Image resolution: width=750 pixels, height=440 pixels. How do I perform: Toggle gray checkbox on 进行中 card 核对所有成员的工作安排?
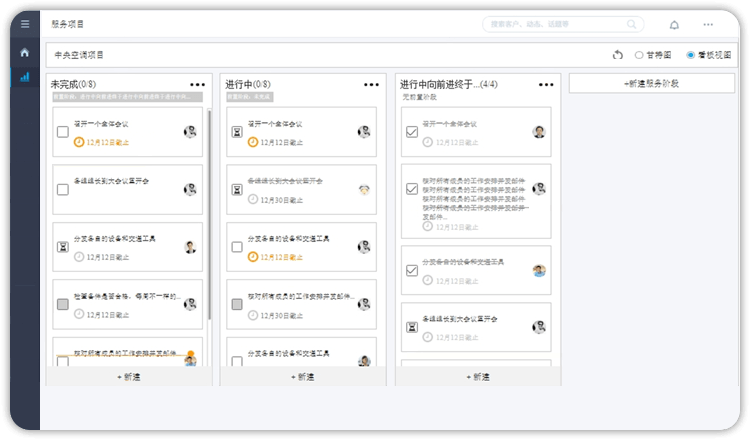pyautogui.click(x=237, y=304)
